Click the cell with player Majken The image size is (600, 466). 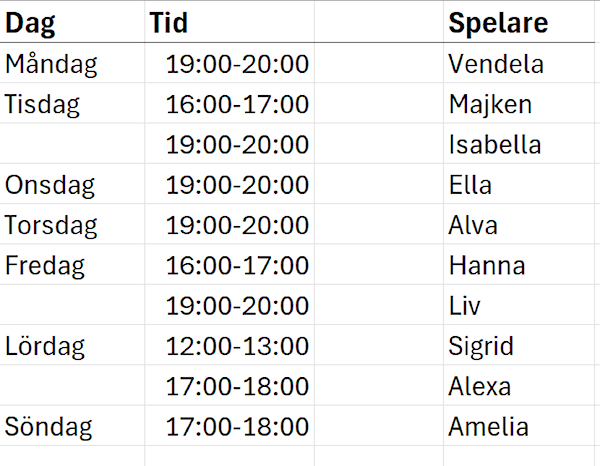click(x=490, y=105)
